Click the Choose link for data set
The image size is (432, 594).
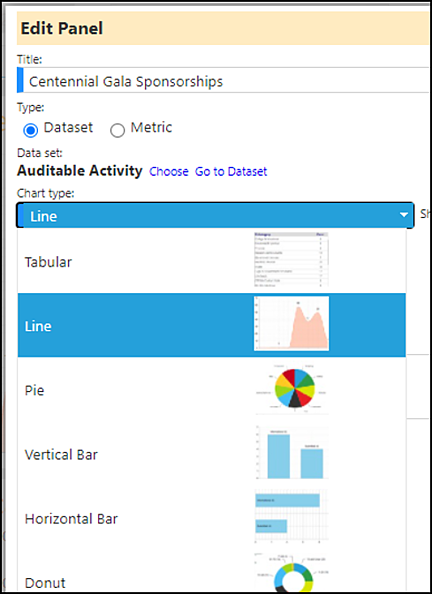tap(169, 172)
